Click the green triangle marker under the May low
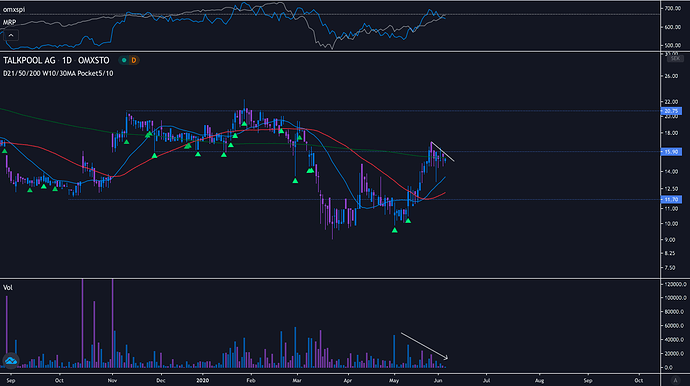This screenshot has width=690, height=386. click(395, 230)
